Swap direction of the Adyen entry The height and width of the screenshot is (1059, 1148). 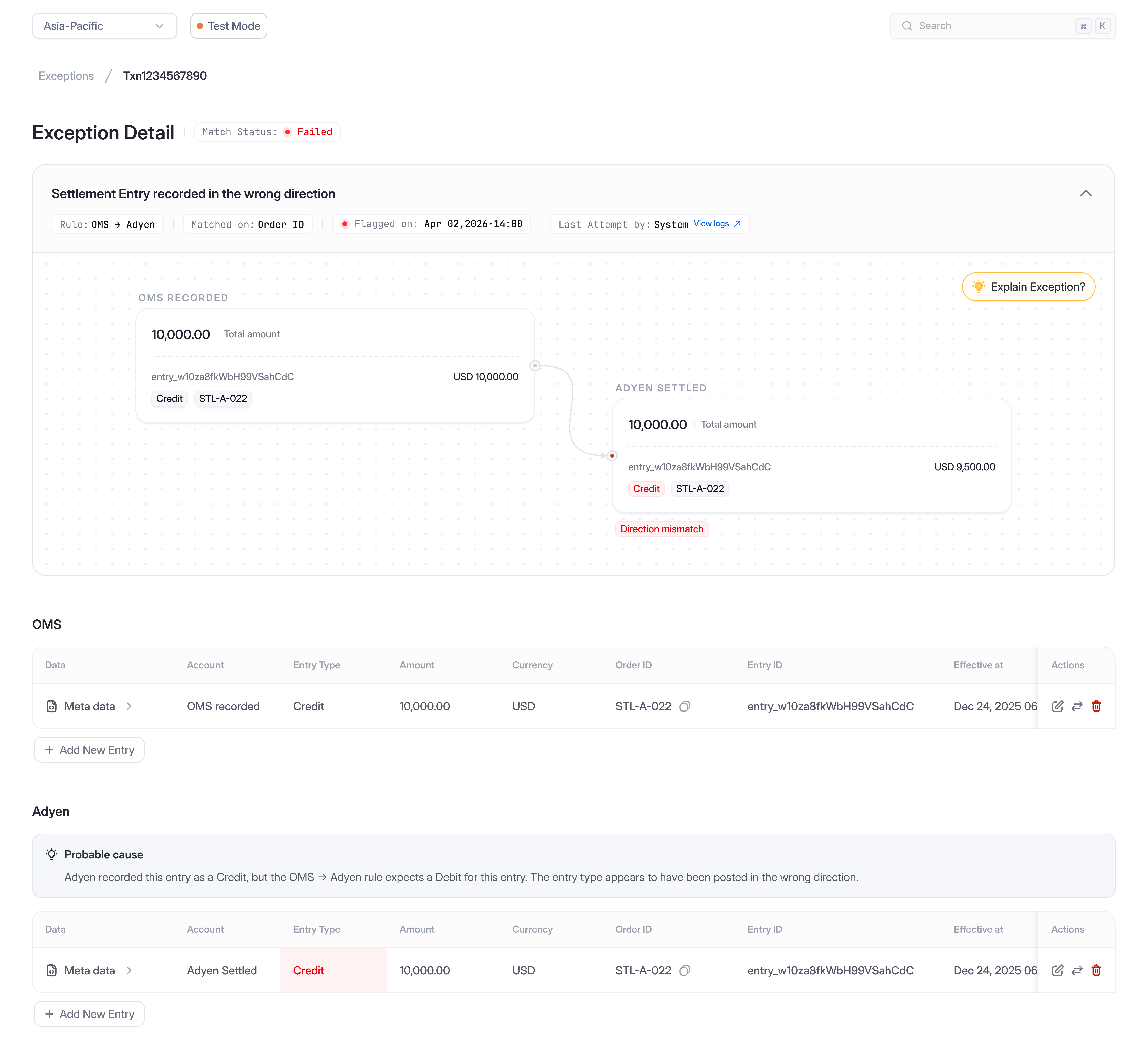[1077, 971]
